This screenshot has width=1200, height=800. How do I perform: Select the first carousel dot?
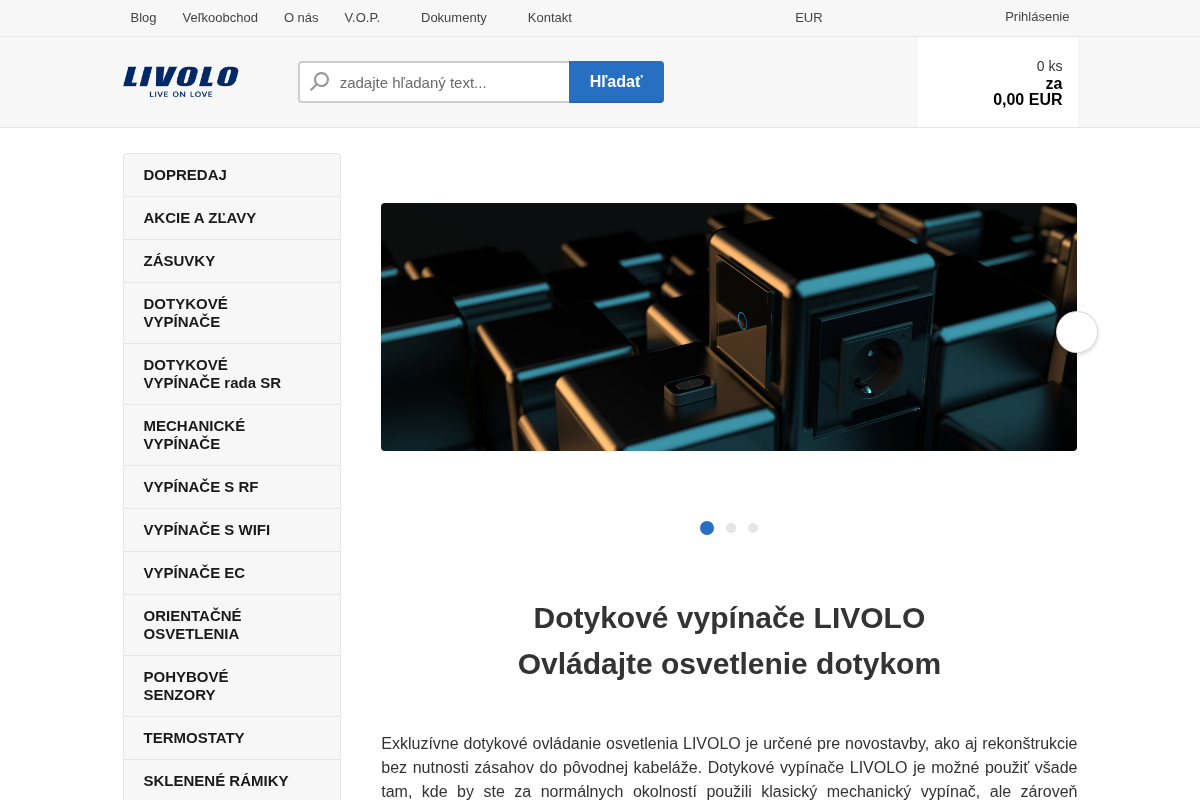pos(707,528)
